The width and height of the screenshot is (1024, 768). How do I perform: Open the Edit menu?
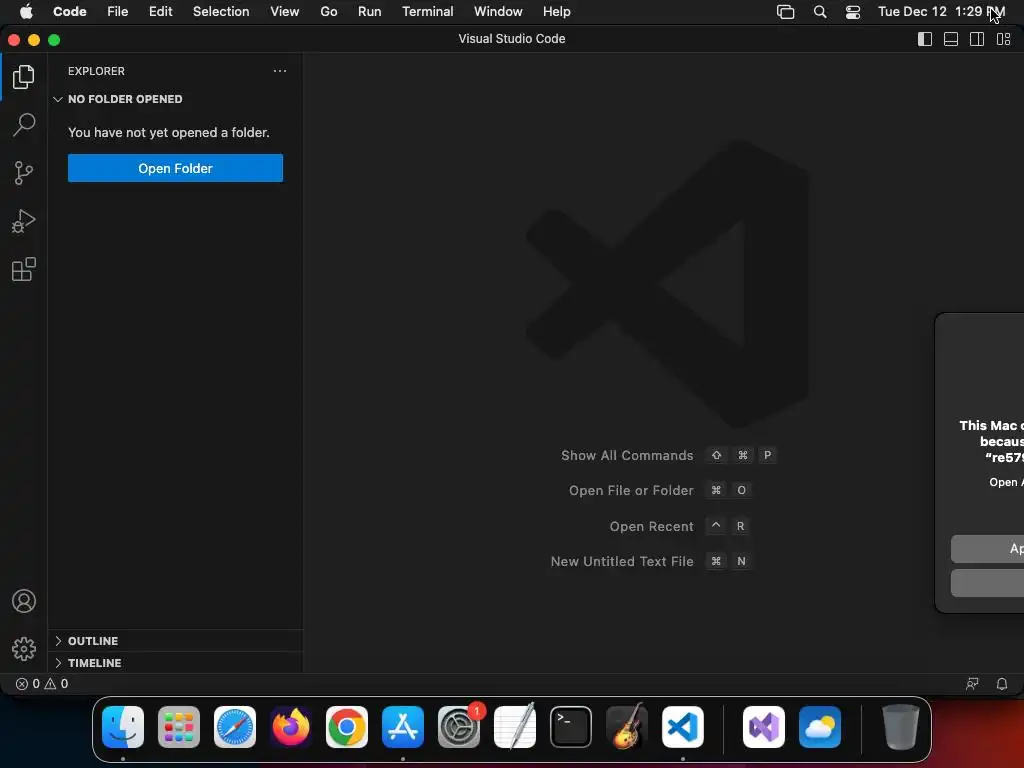click(161, 12)
